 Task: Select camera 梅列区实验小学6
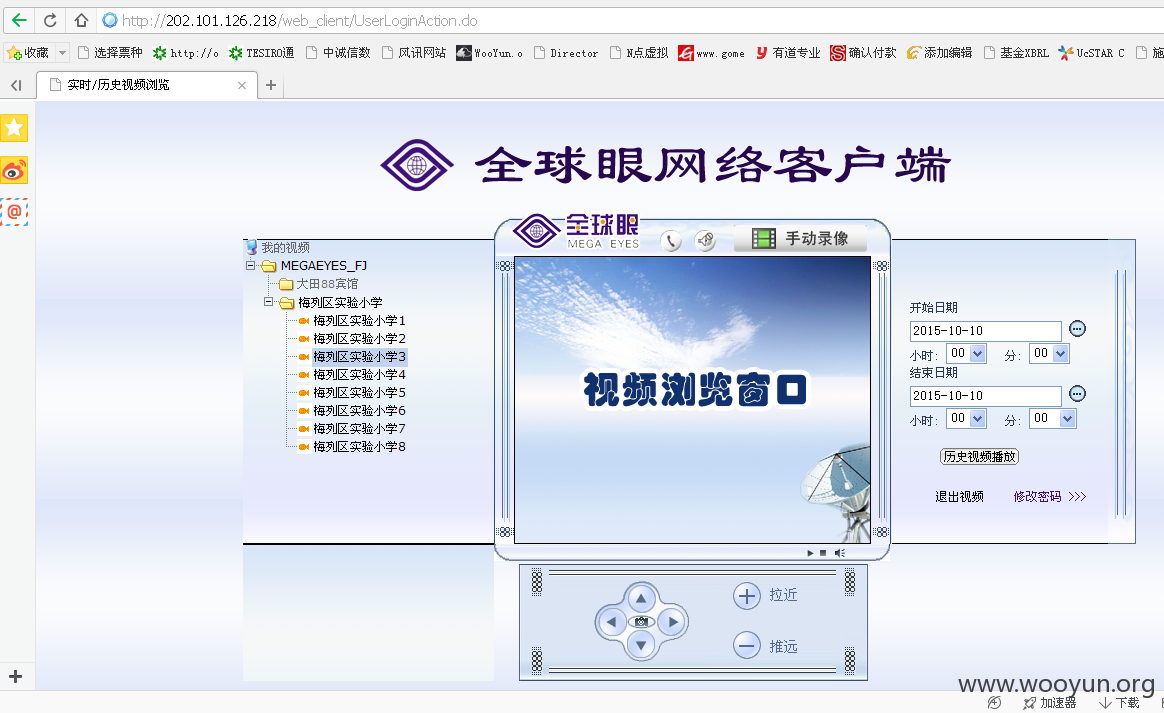point(359,410)
